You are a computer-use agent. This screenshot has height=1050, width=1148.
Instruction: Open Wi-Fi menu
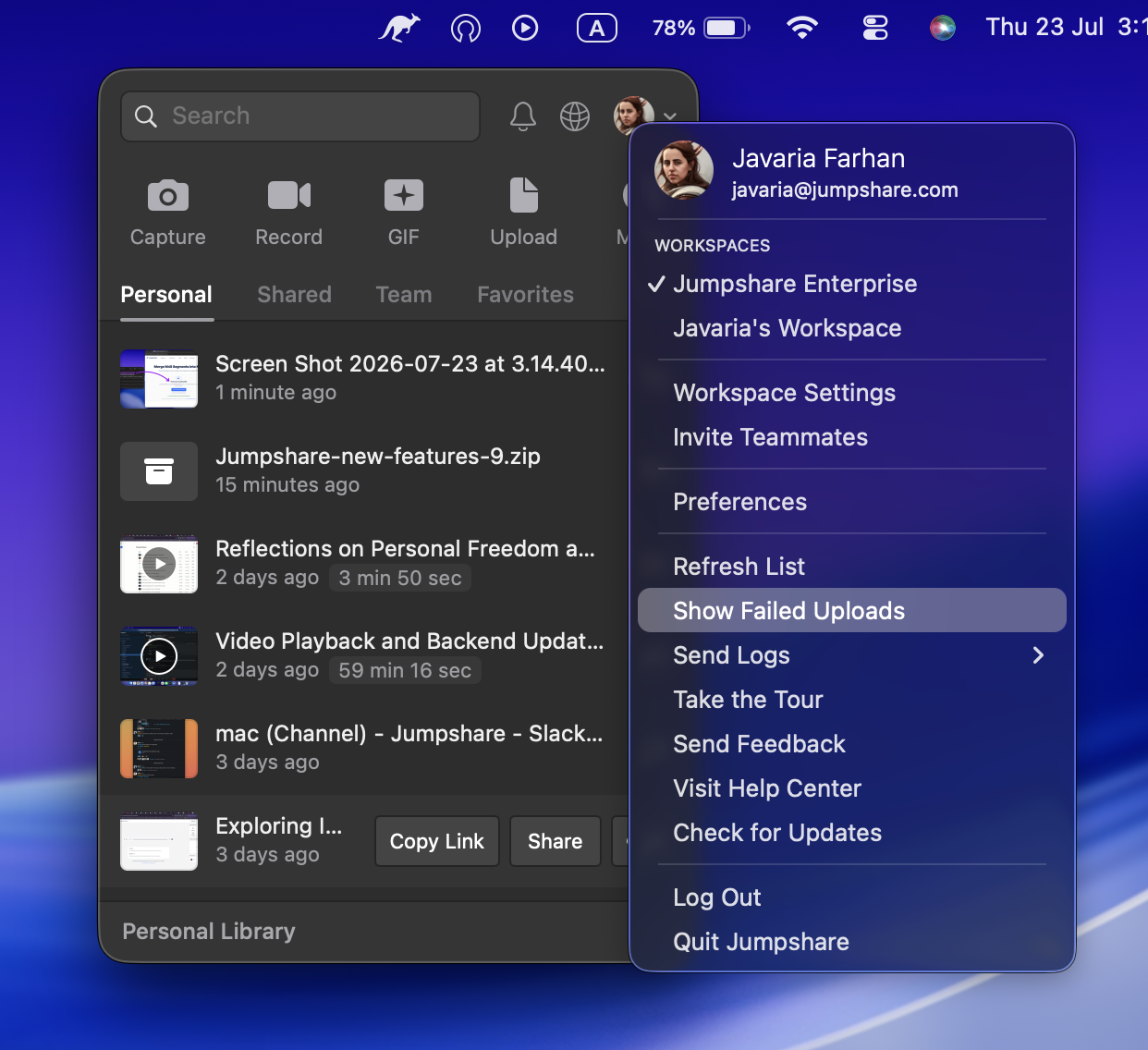(802, 28)
